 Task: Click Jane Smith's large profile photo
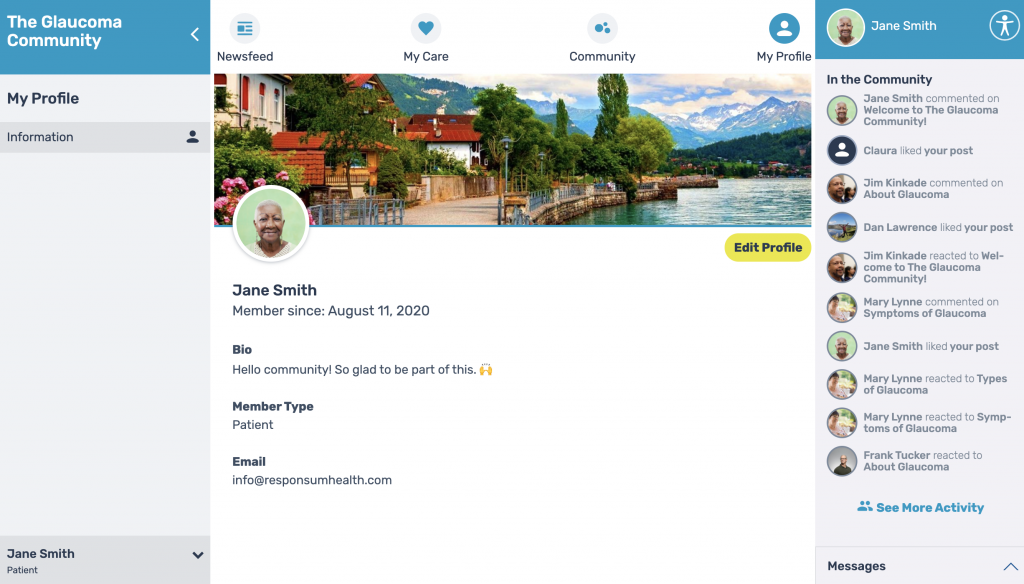270,223
